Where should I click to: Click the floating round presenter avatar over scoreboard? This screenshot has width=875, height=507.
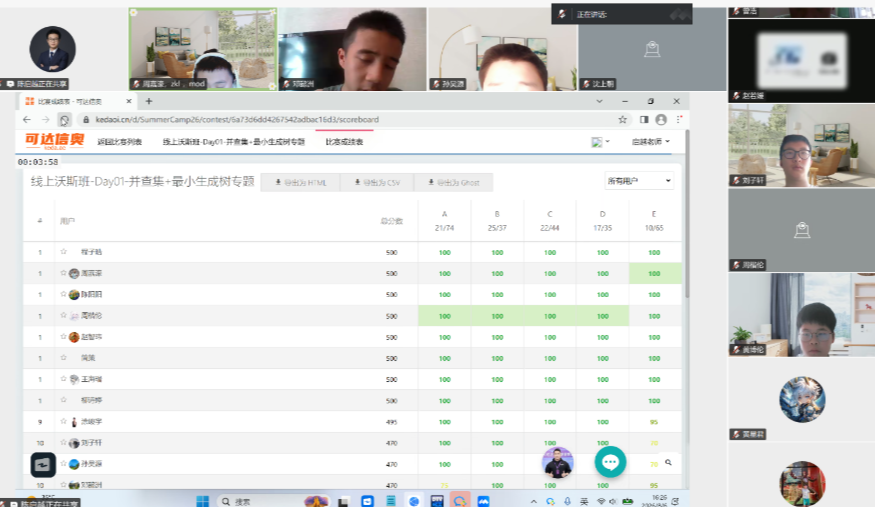(557, 463)
